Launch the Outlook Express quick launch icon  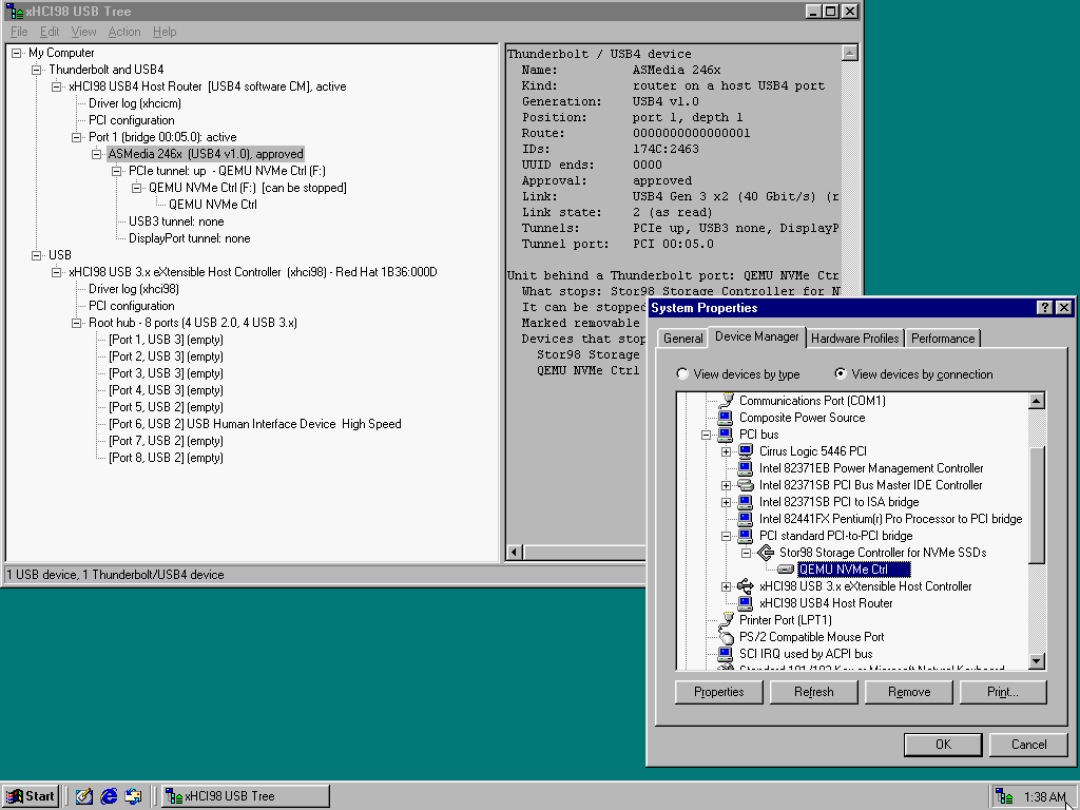(x=133, y=796)
